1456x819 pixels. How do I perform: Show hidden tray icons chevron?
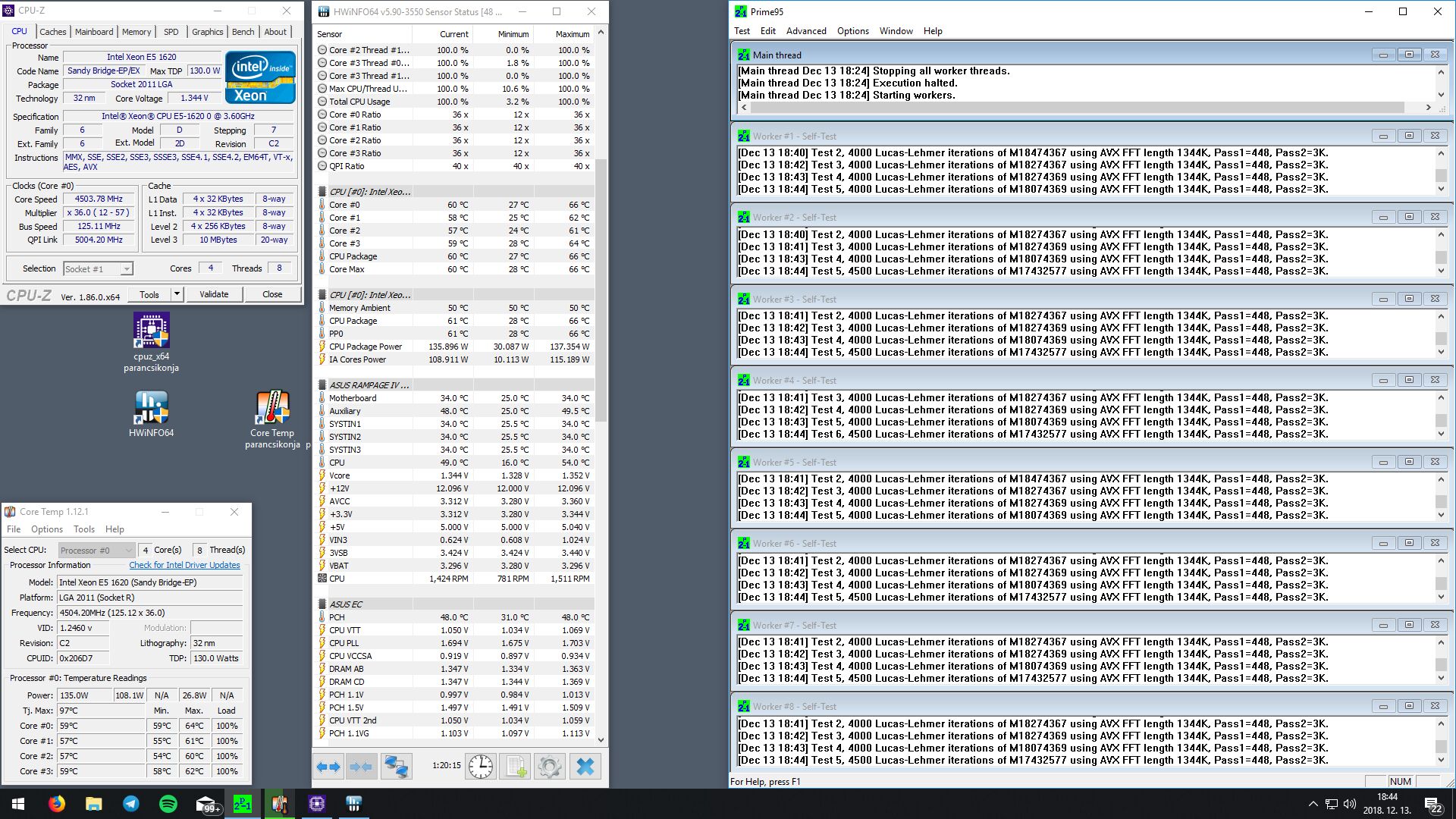[1313, 804]
